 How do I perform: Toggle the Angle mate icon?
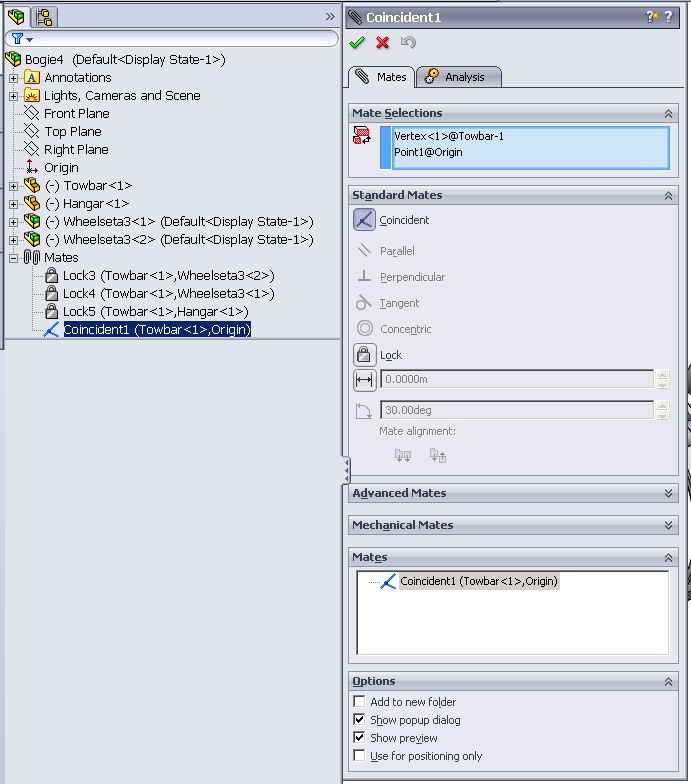[364, 411]
